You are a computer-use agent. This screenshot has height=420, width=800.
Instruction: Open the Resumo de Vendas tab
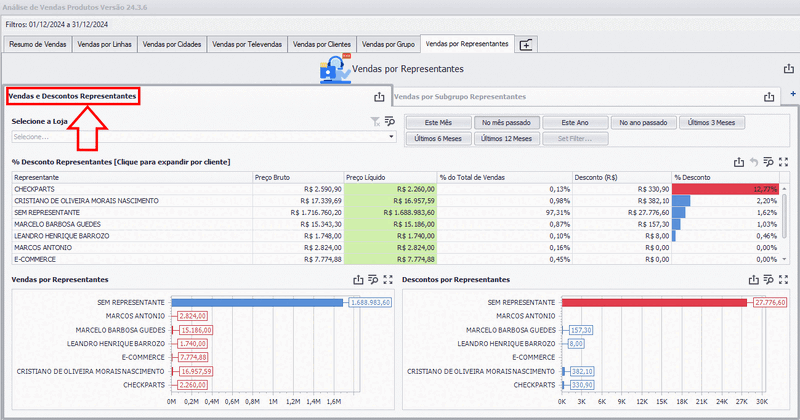38,44
